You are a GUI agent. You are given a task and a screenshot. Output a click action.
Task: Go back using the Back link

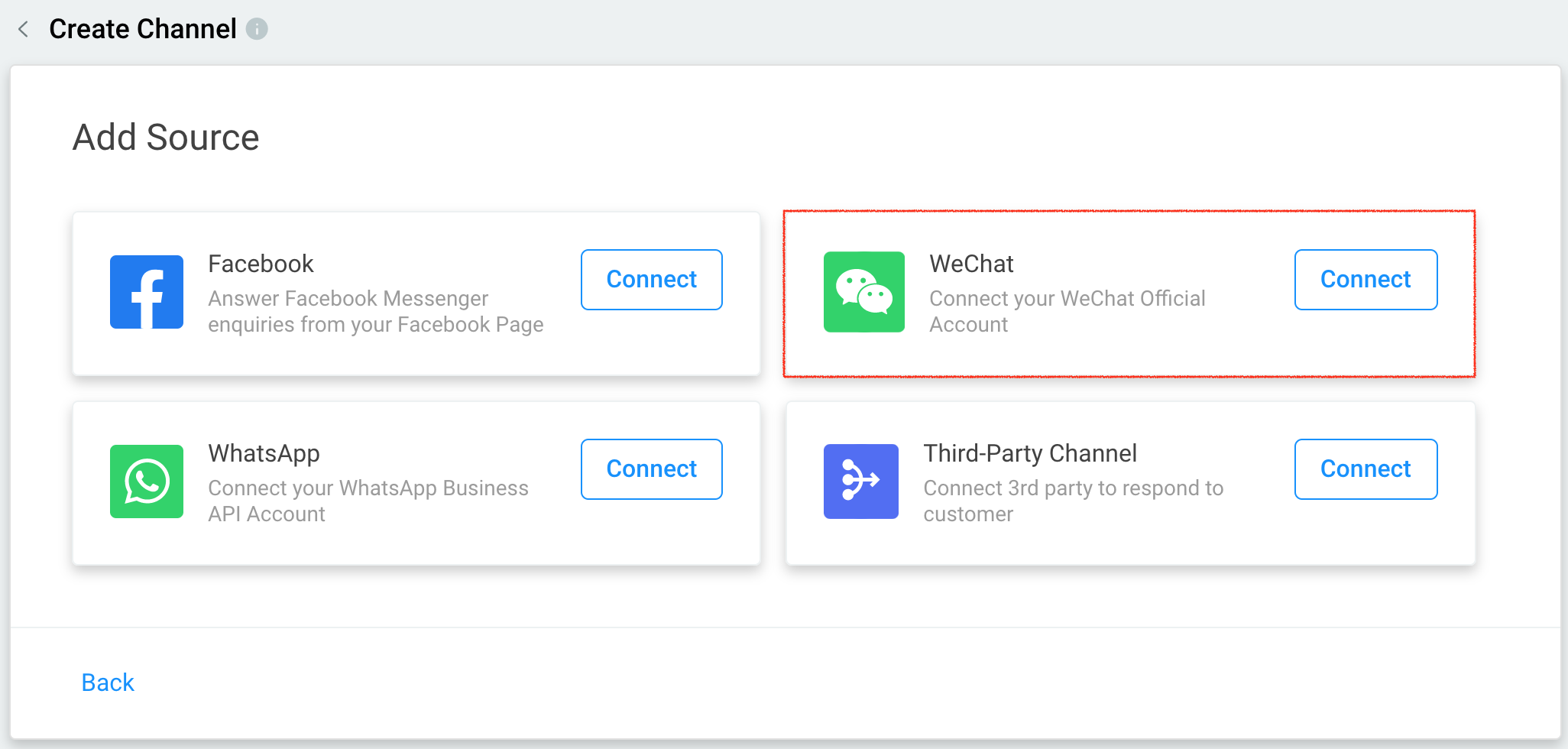pyautogui.click(x=108, y=683)
